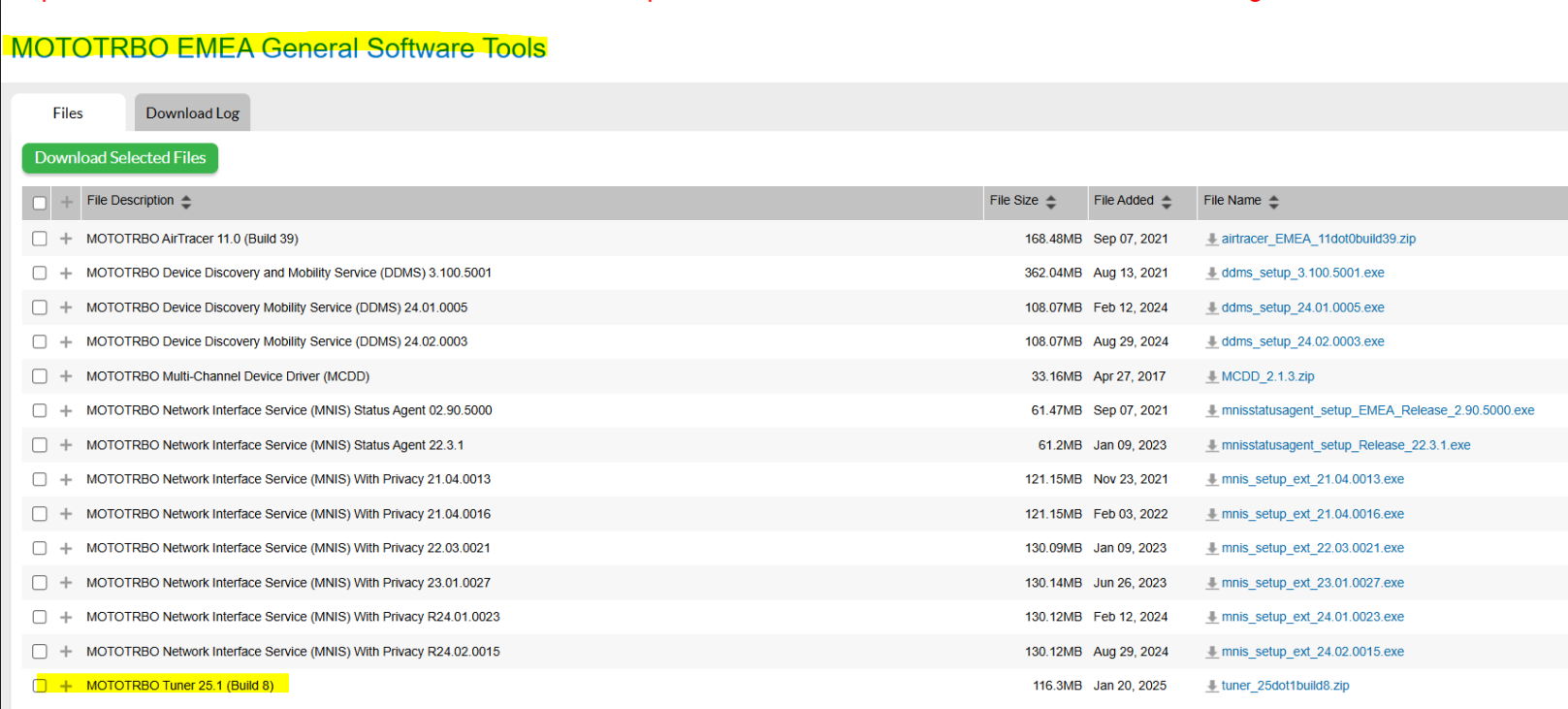
Task: Click download icon beside mnis_setup_ext_21.04.0016.exe
Action: point(1212,515)
